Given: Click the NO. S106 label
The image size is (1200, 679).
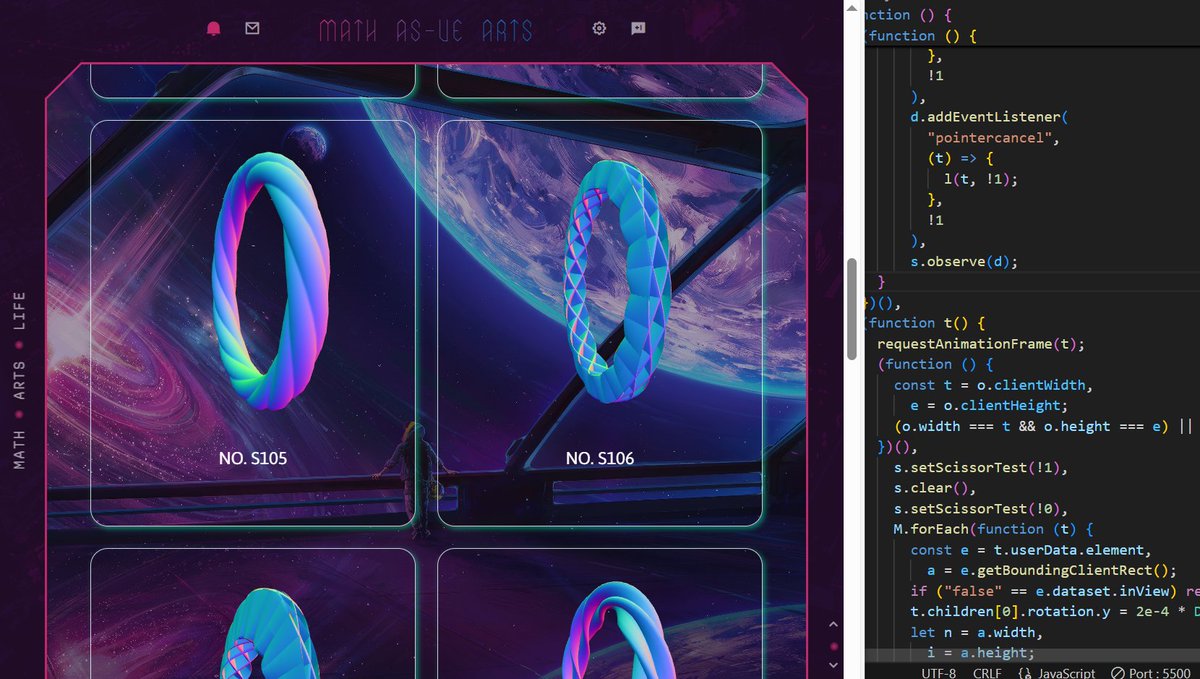Looking at the screenshot, I should [600, 458].
